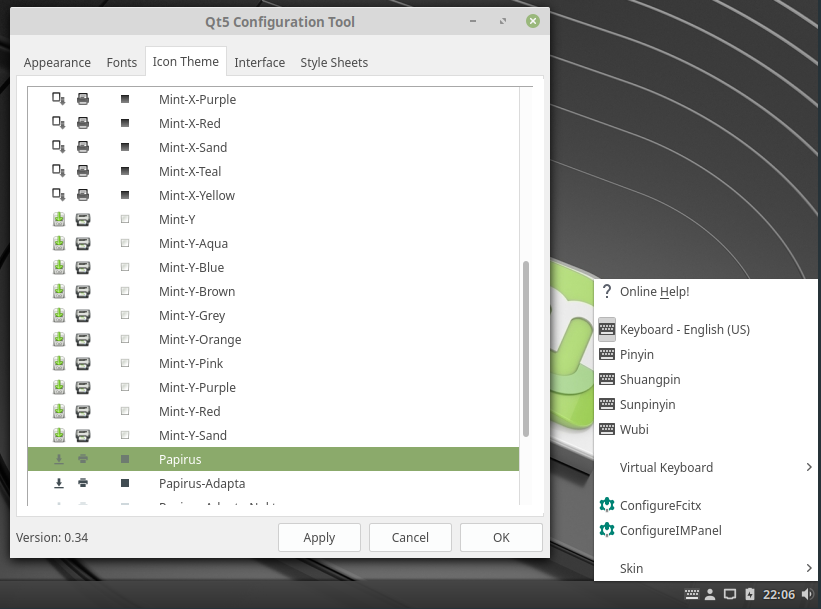
Task: Open the Style Sheets tab
Action: pos(334,62)
